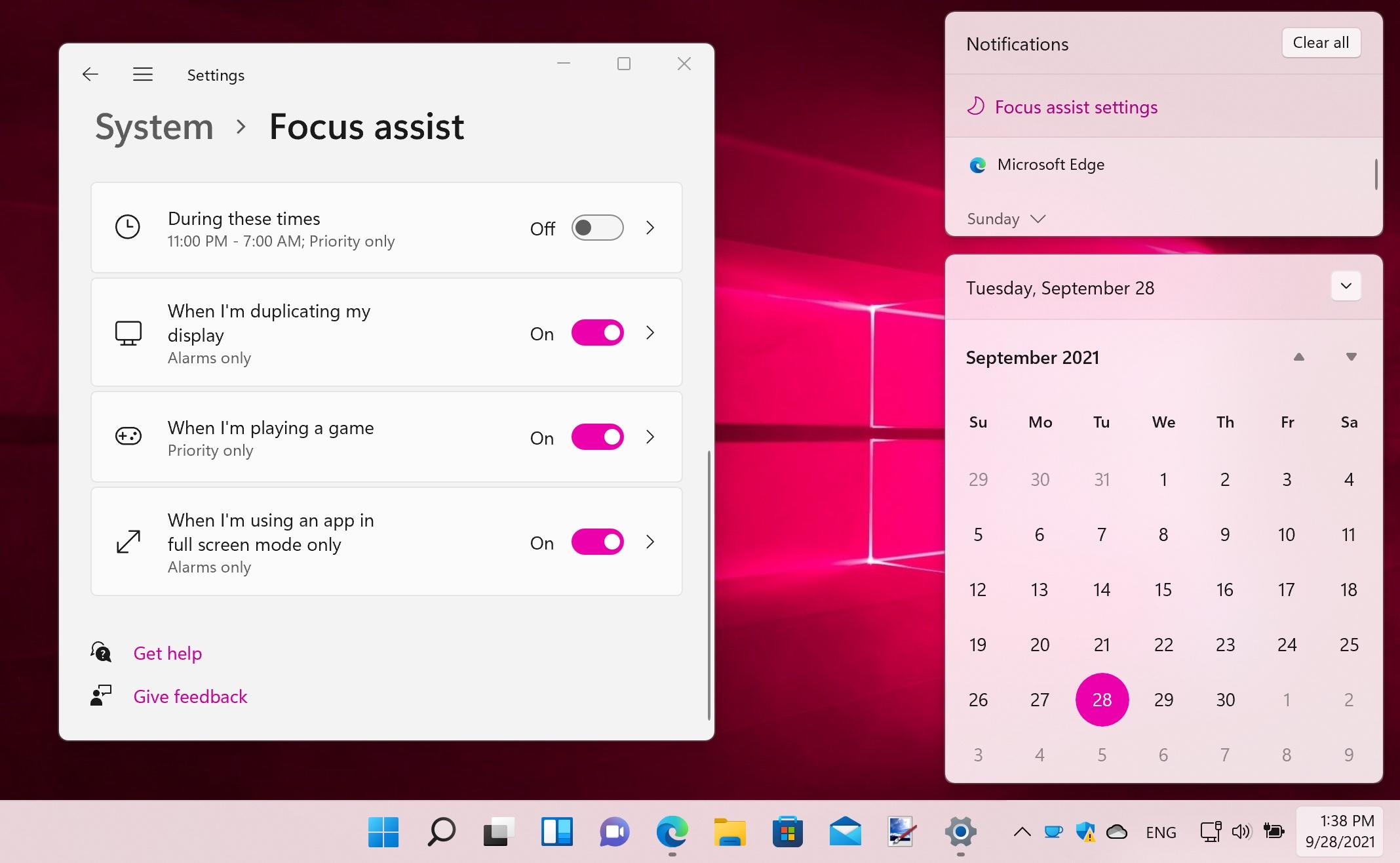Disable When I'm playing a game

click(x=597, y=437)
